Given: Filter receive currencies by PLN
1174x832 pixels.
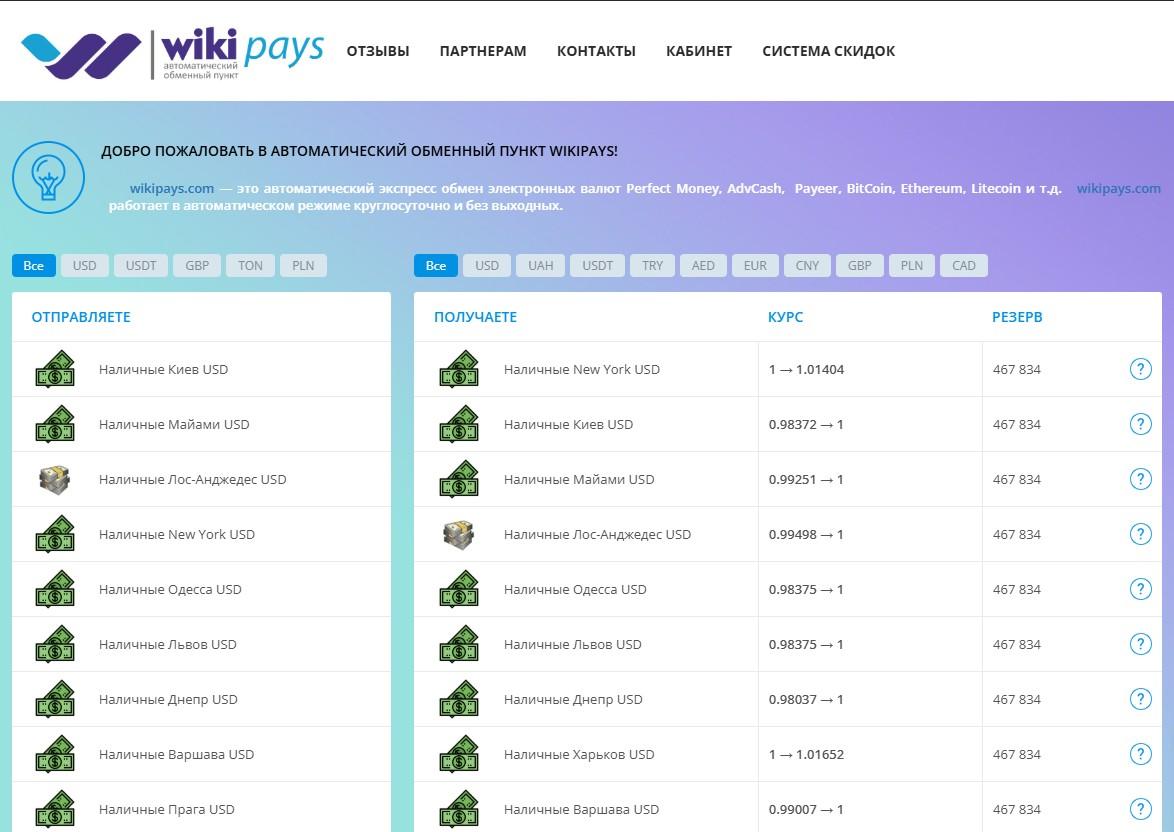Looking at the screenshot, I should coord(912,265).
